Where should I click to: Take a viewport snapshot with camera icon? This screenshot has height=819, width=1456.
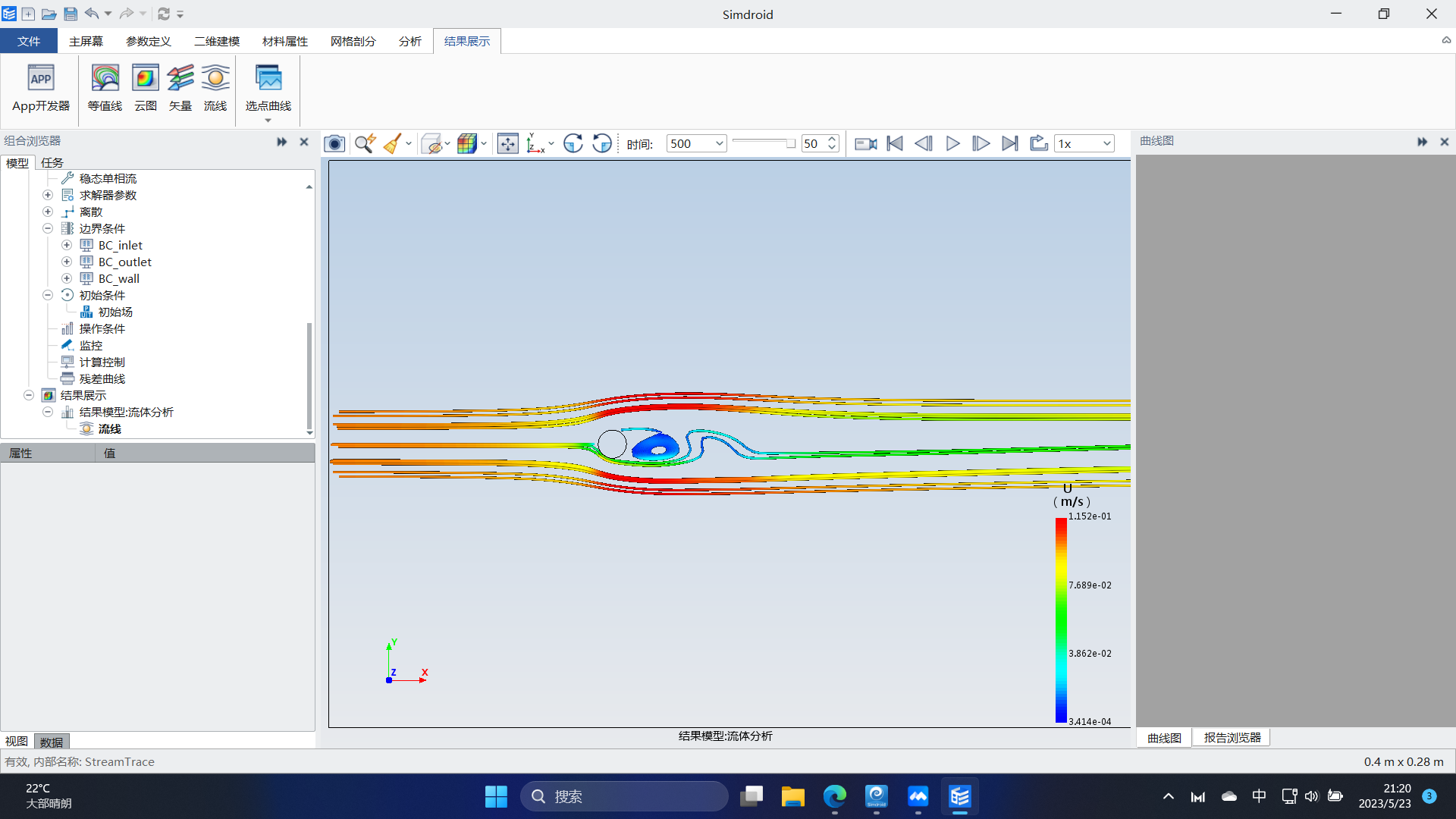coord(334,143)
